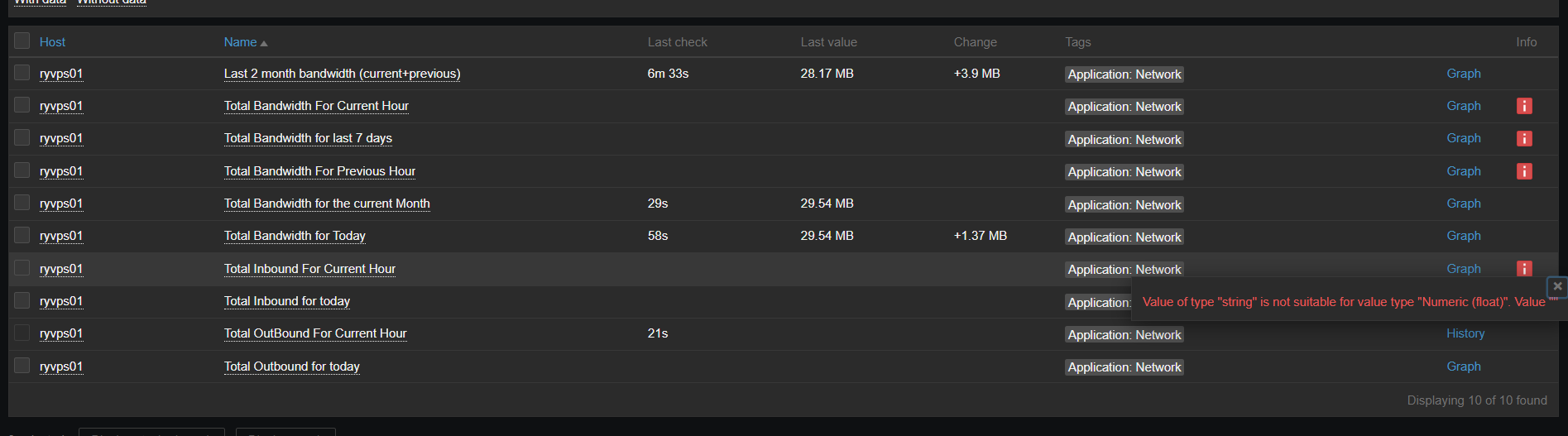Image resolution: width=1568 pixels, height=436 pixels.
Task: Open host ryvps01 in Total Bandwidth for Today row
Action: tap(61, 236)
